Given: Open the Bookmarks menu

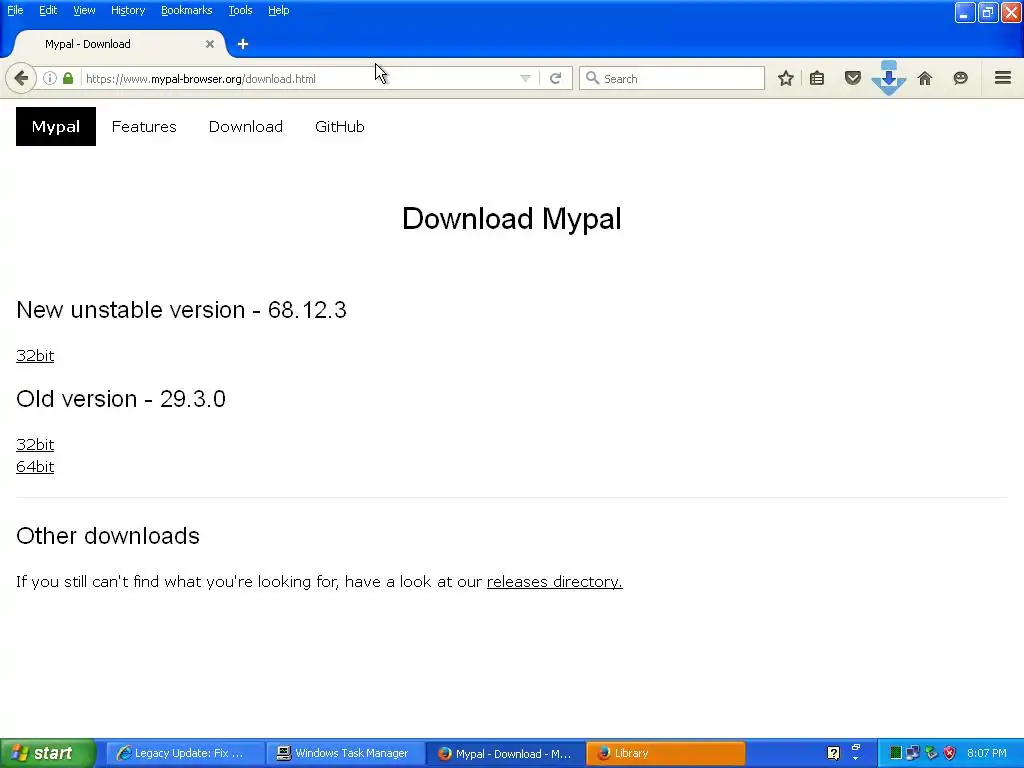Looking at the screenshot, I should click(187, 10).
